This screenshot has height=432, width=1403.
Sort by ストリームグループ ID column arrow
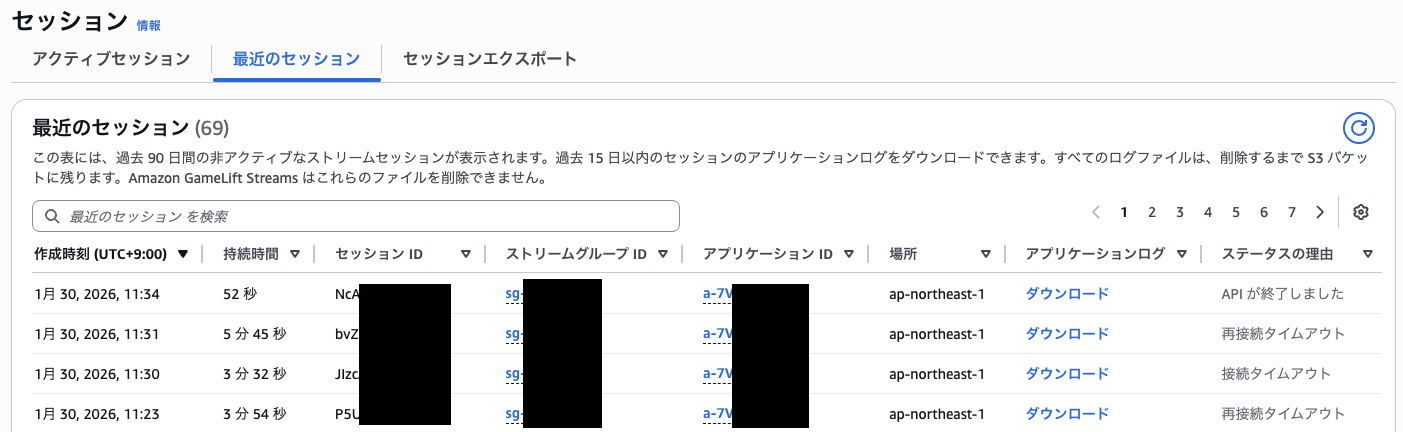tap(663, 254)
